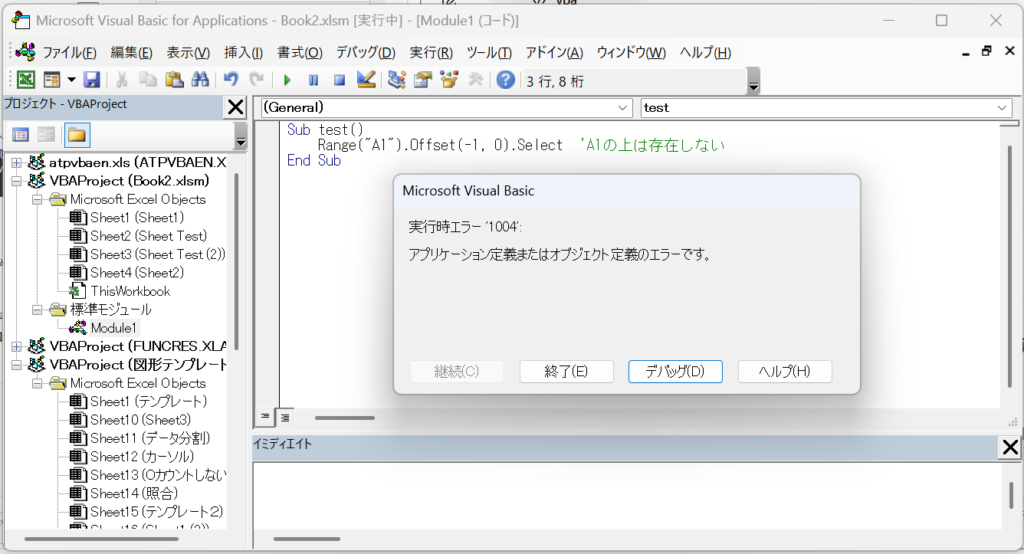Open the ファイル(F) menu

click(x=69, y=53)
